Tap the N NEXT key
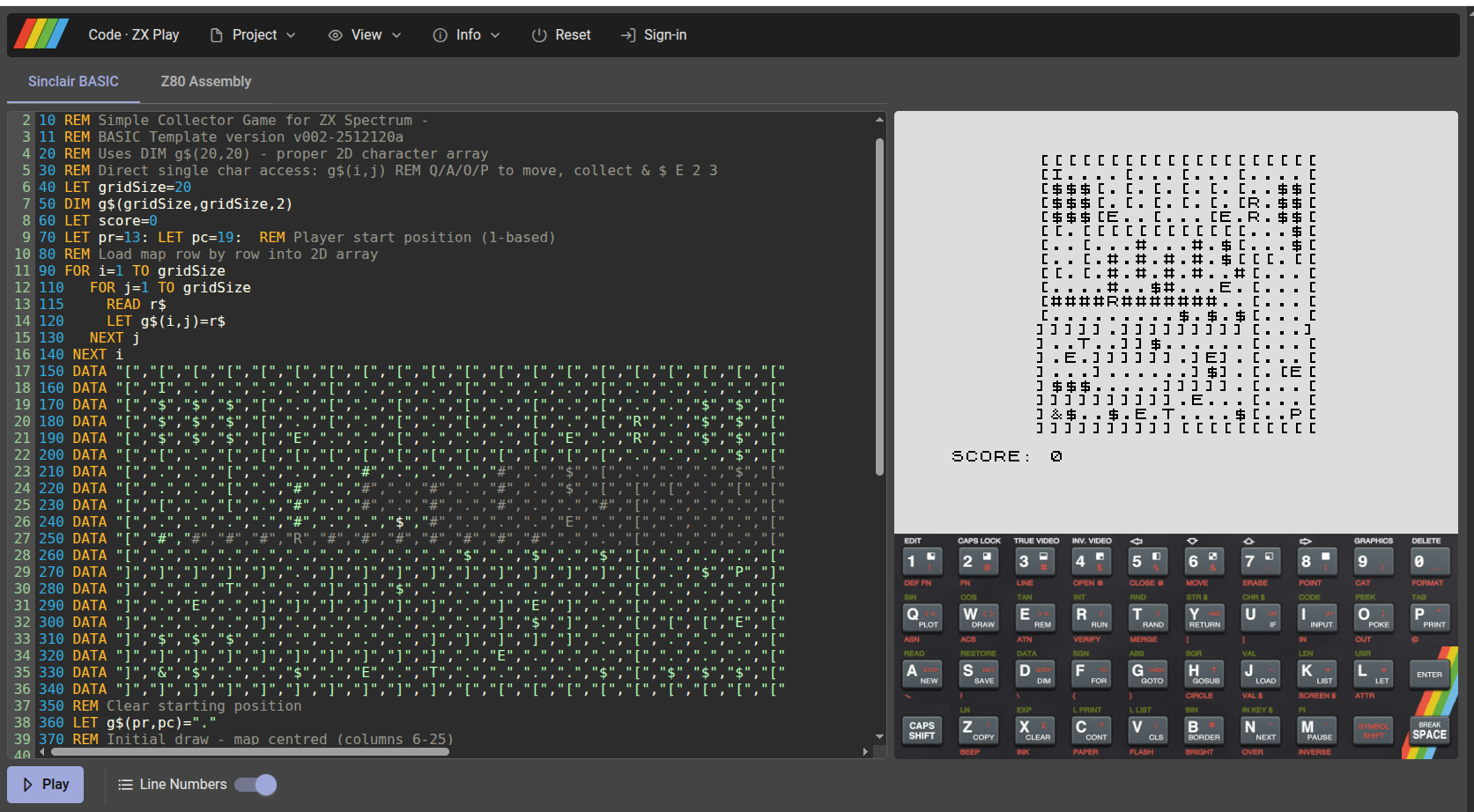The image size is (1474, 812). click(x=1261, y=730)
